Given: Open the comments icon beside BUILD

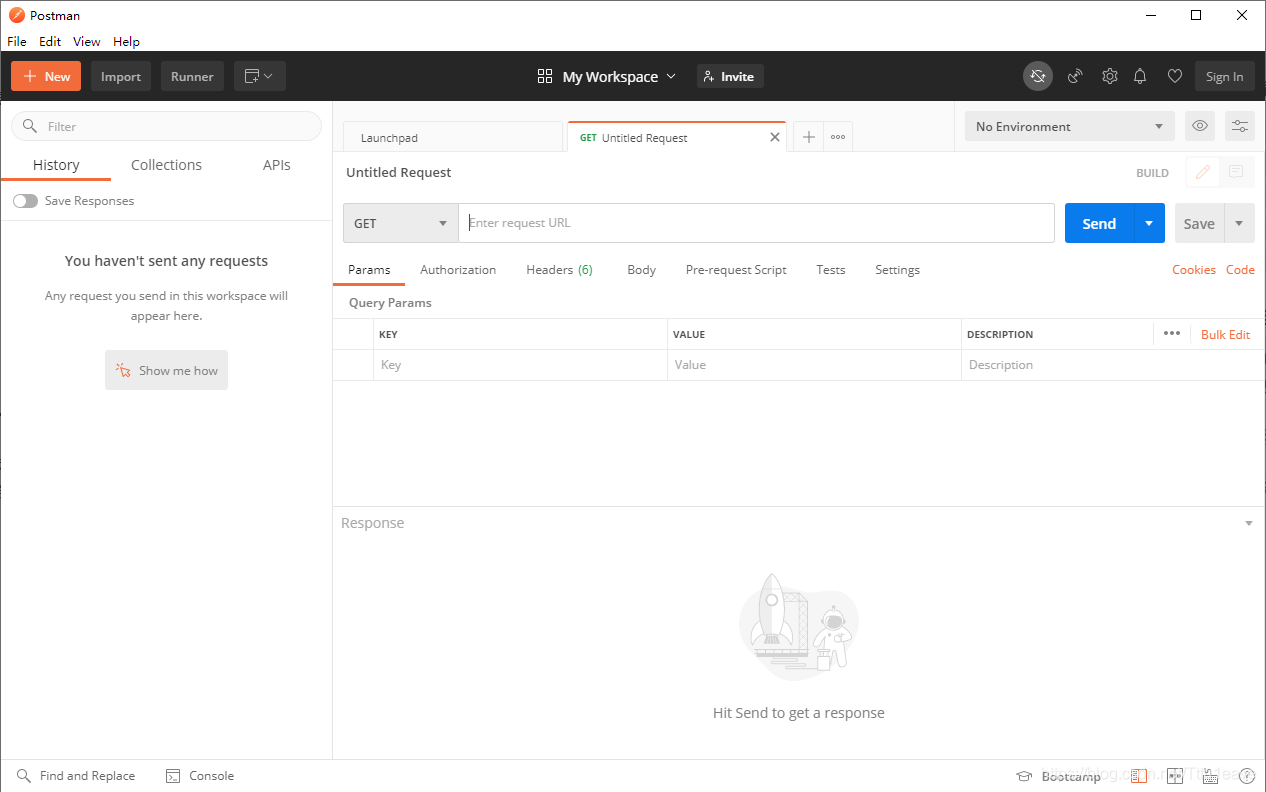Looking at the screenshot, I should (1236, 172).
